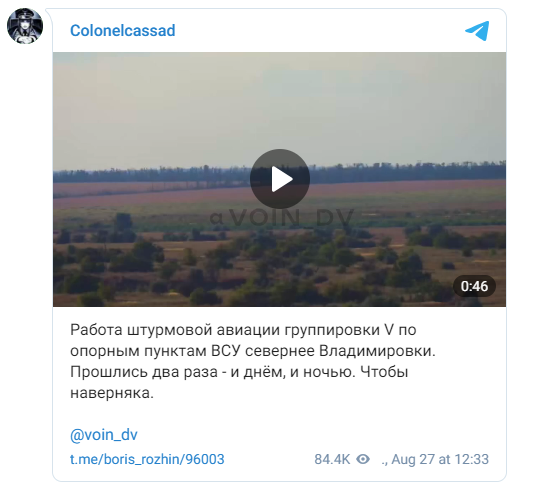
Task: Click the 84.4K view count
Action: coord(332,459)
